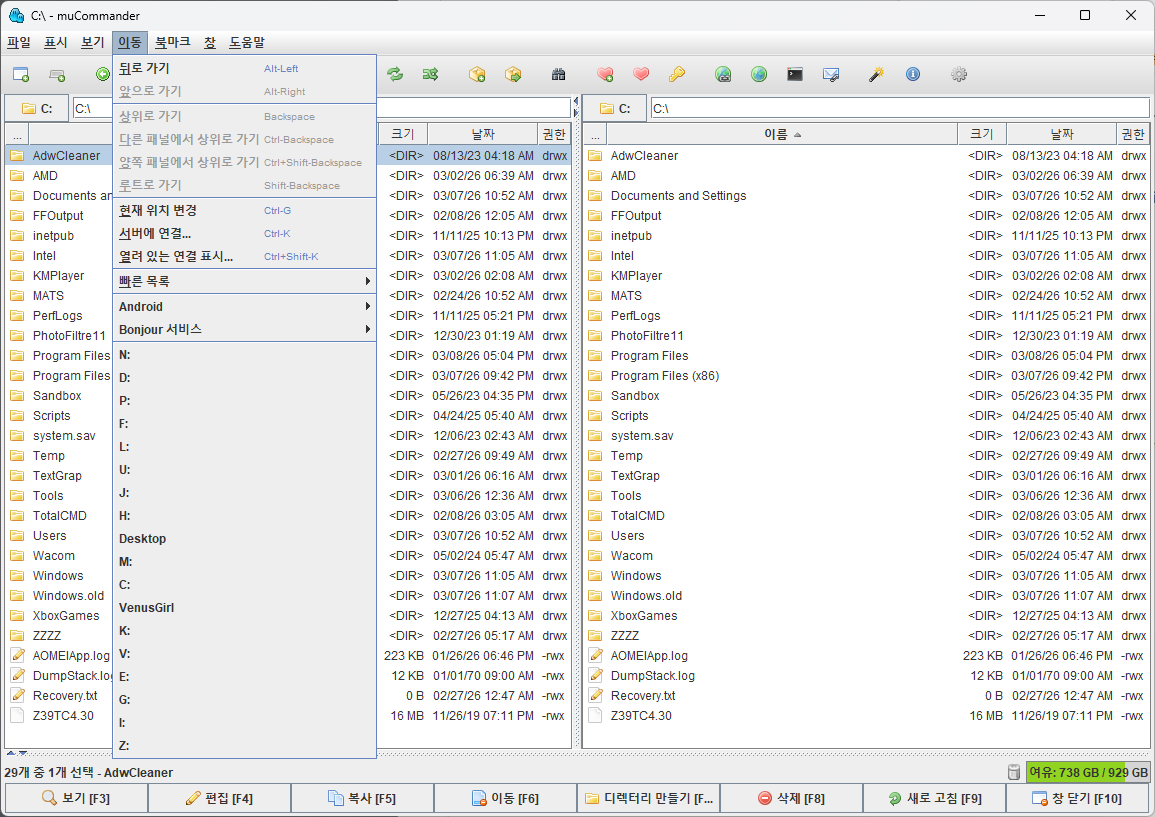Screen dimensions: 1155x817
Task: Click the 복사 [F5] button
Action: point(362,798)
